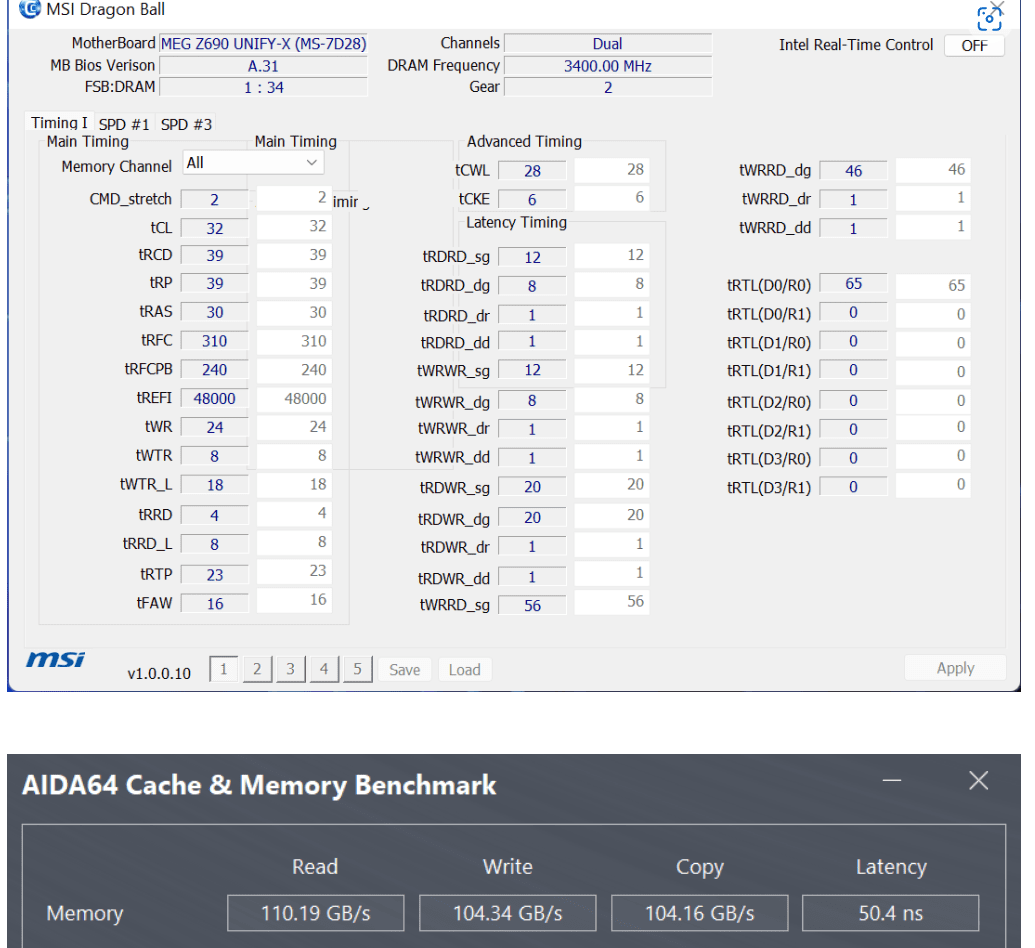Click the Apply button

click(x=955, y=668)
